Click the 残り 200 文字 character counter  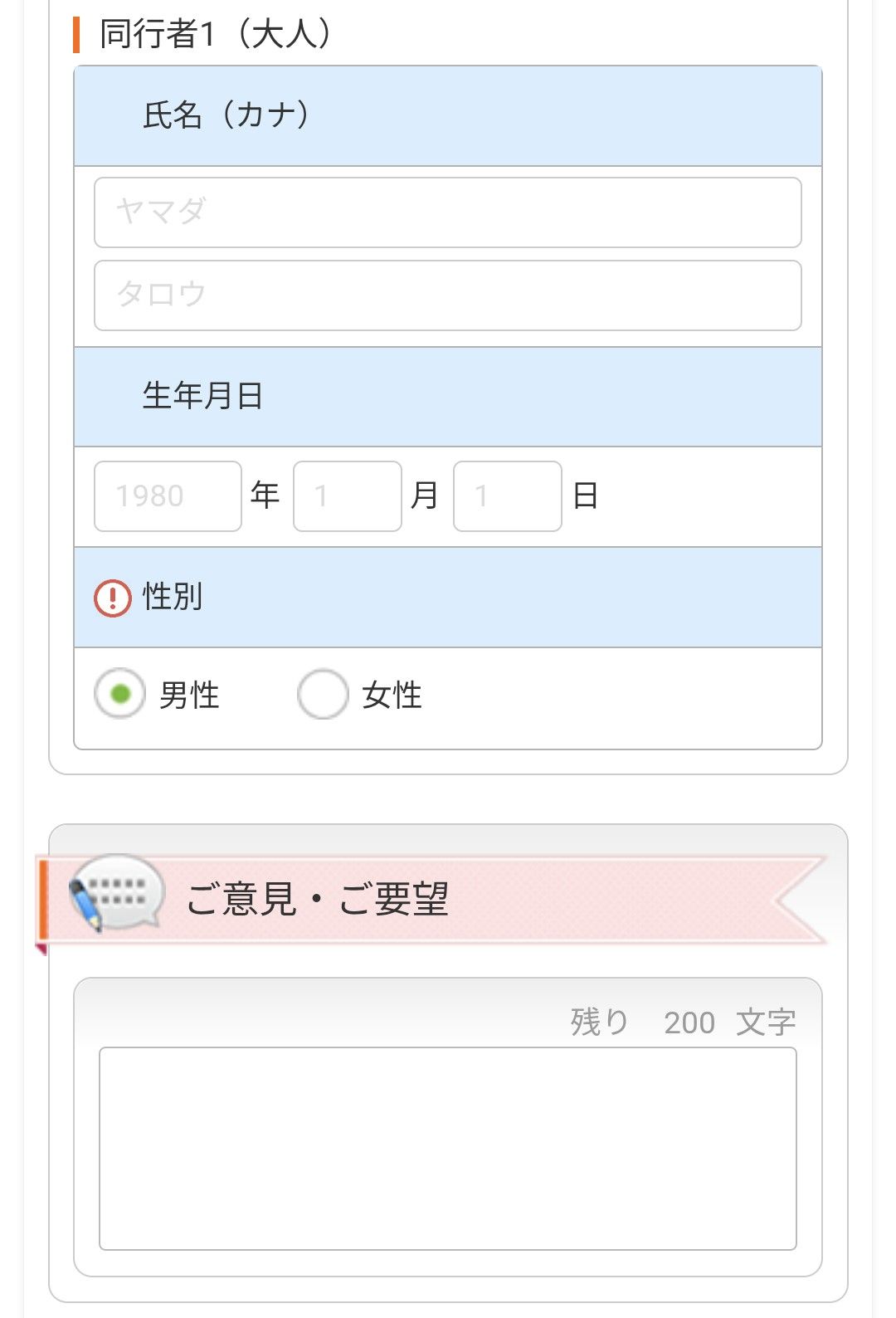coord(682,1023)
